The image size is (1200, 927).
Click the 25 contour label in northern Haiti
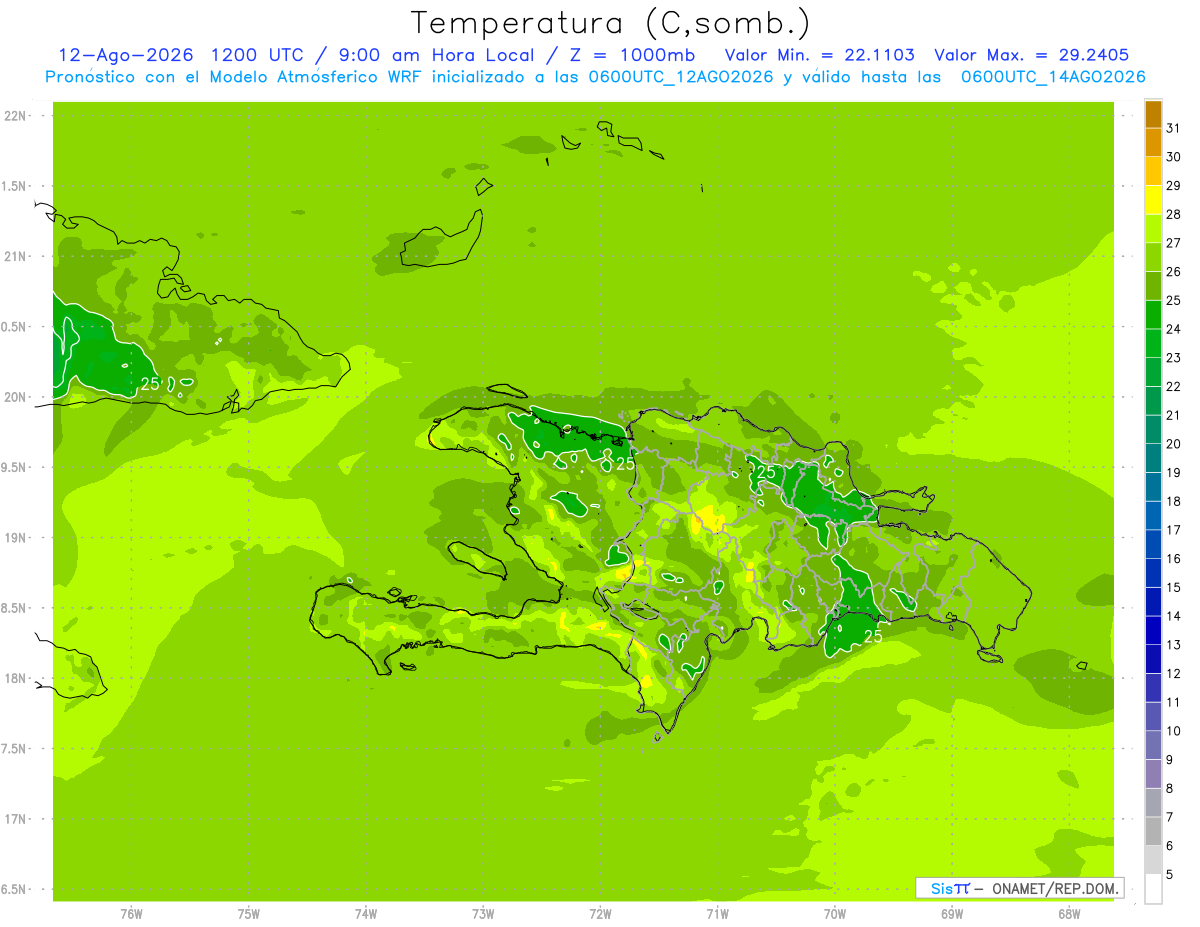tap(625, 464)
